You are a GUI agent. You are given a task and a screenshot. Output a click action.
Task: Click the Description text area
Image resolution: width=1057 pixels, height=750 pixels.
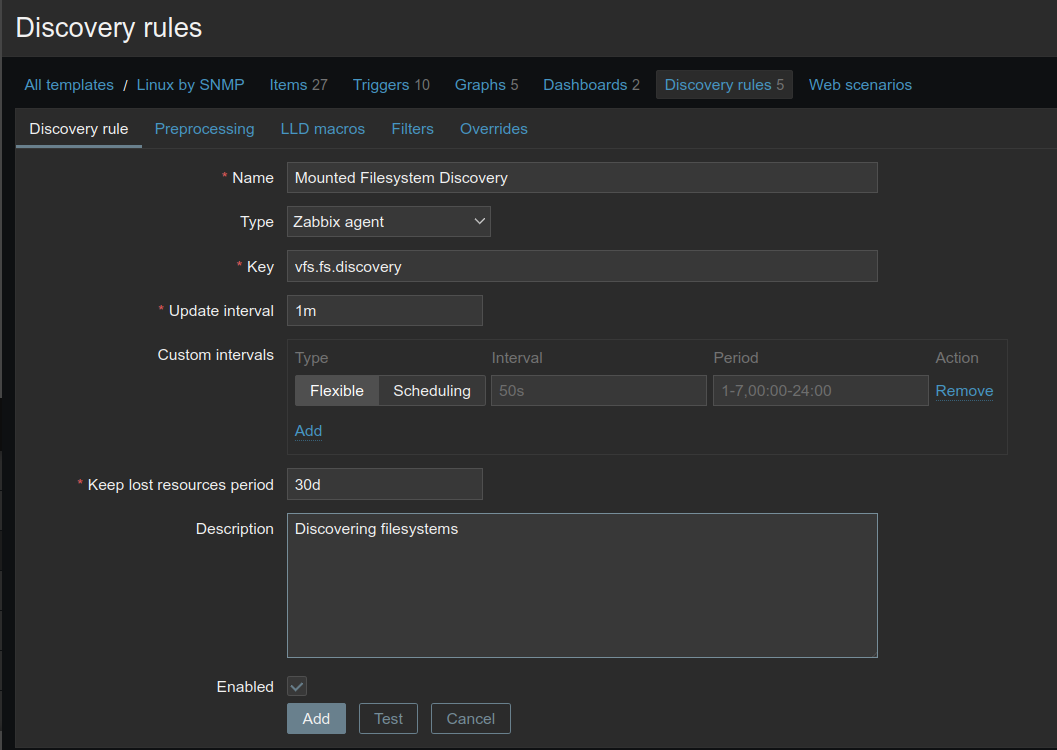pos(582,586)
